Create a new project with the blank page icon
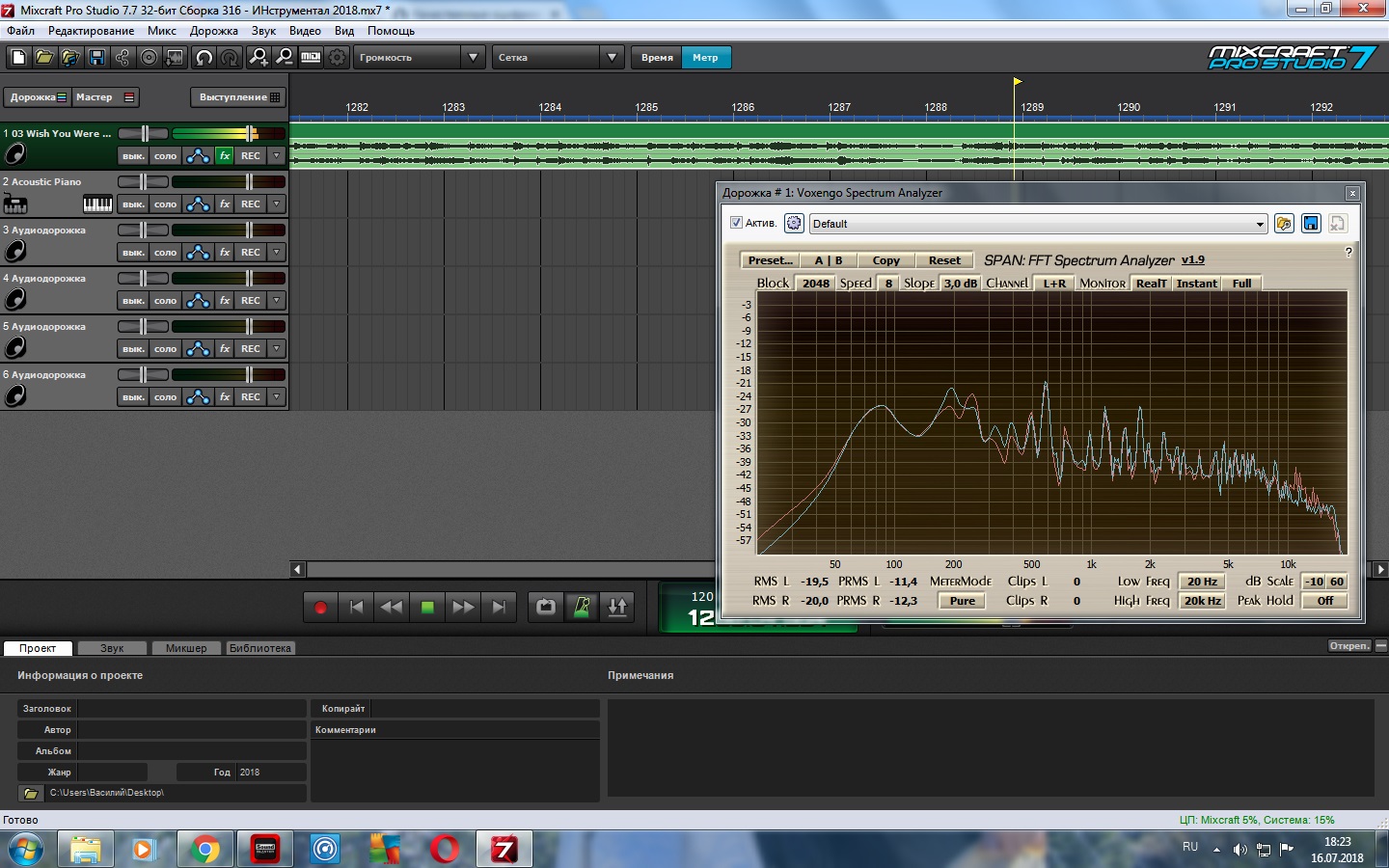 tap(18, 58)
